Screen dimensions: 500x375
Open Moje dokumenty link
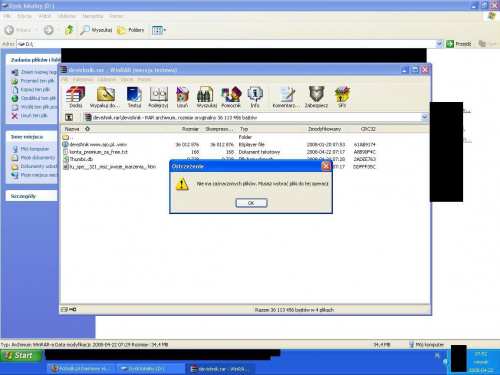pos(38,158)
